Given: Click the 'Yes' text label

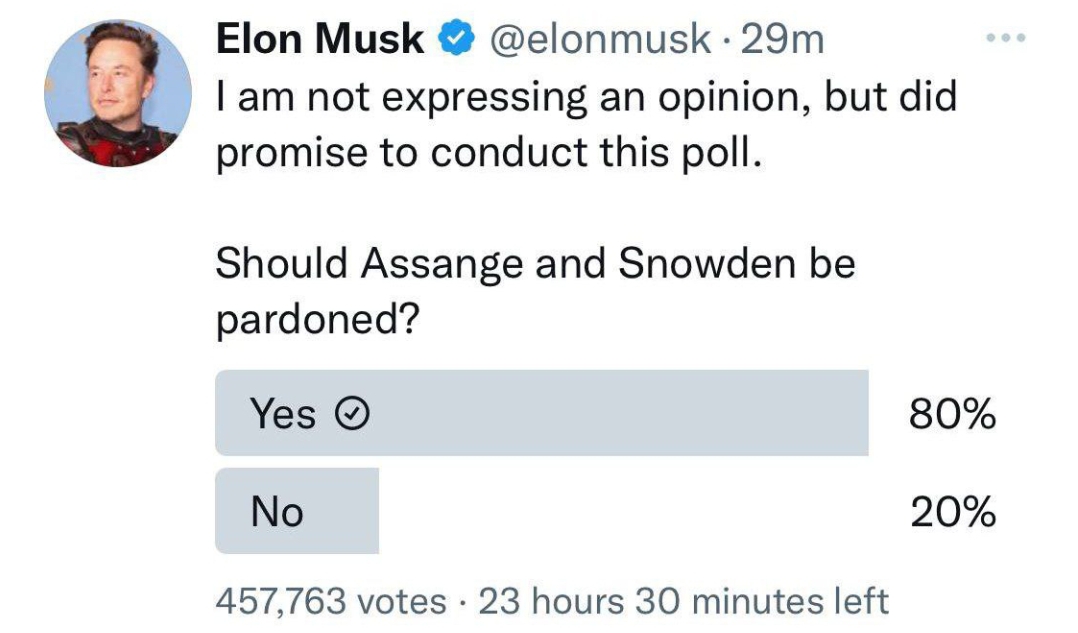Looking at the screenshot, I should tap(283, 414).
